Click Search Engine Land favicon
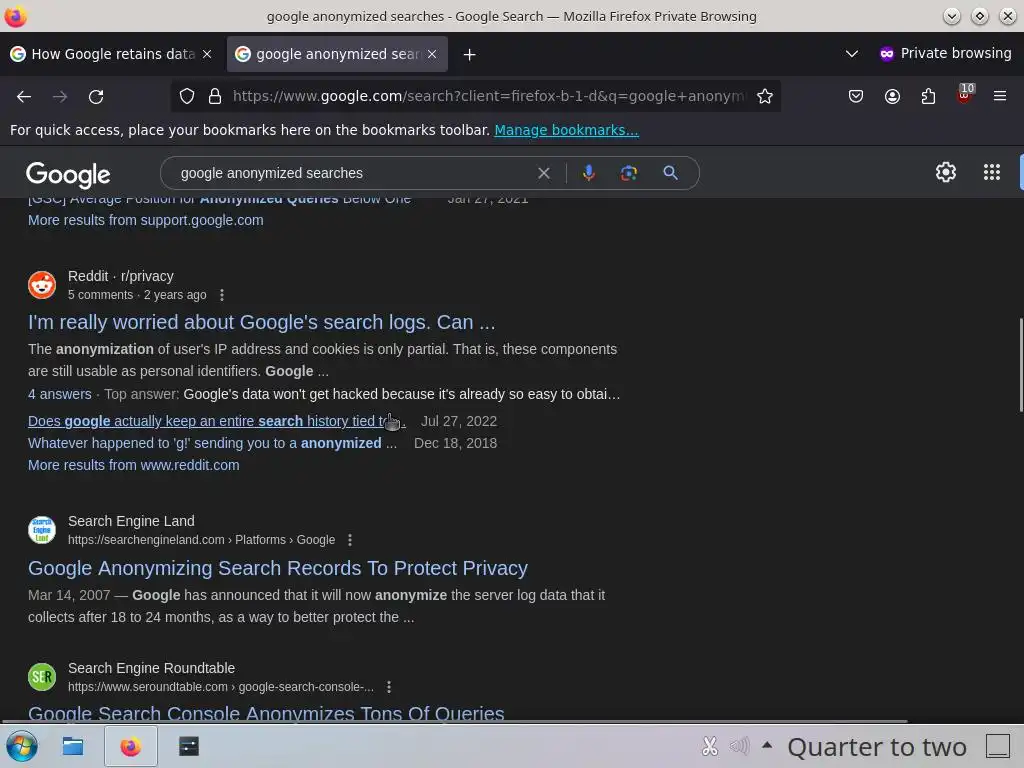Image resolution: width=1024 pixels, height=768 pixels. tap(42, 530)
